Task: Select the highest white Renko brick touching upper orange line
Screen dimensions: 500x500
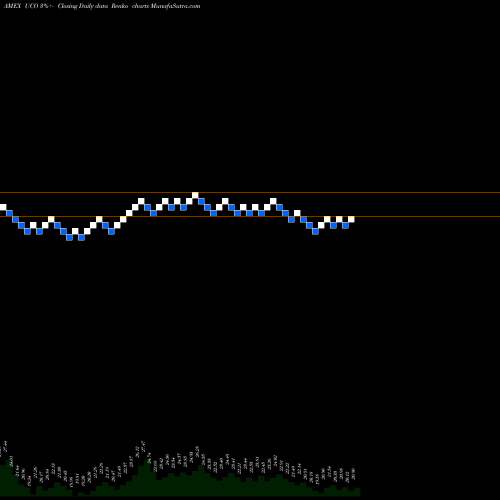Action: [x=195, y=195]
